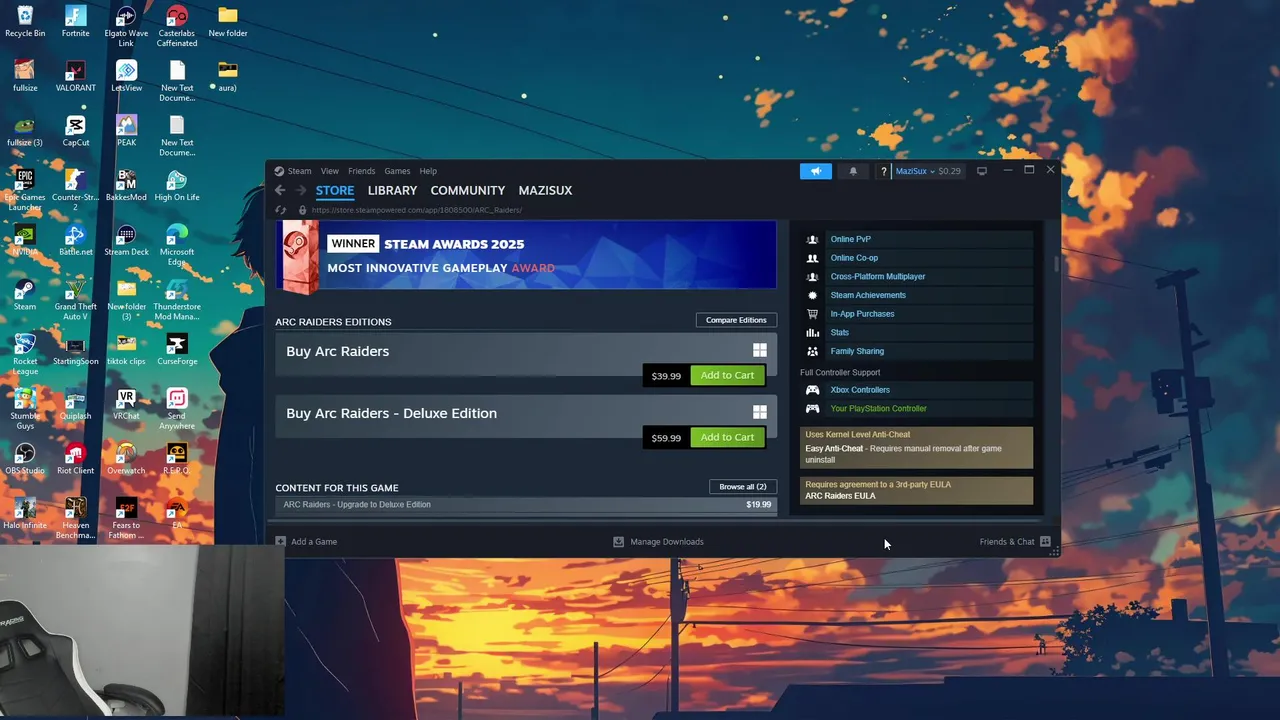Image resolution: width=1280 pixels, height=720 pixels.
Task: Select the PEAK desktop shortcut
Action: (126, 131)
